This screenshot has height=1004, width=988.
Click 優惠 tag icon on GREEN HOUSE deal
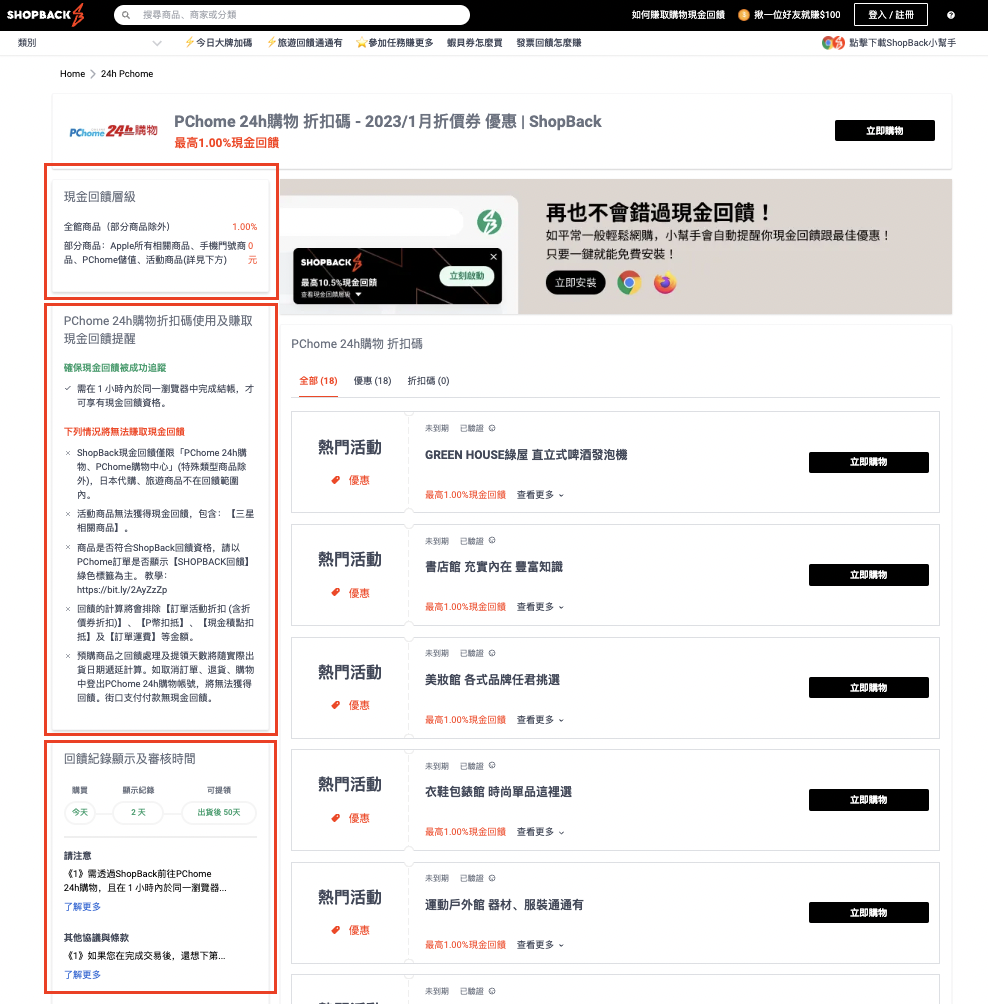pyautogui.click(x=336, y=480)
